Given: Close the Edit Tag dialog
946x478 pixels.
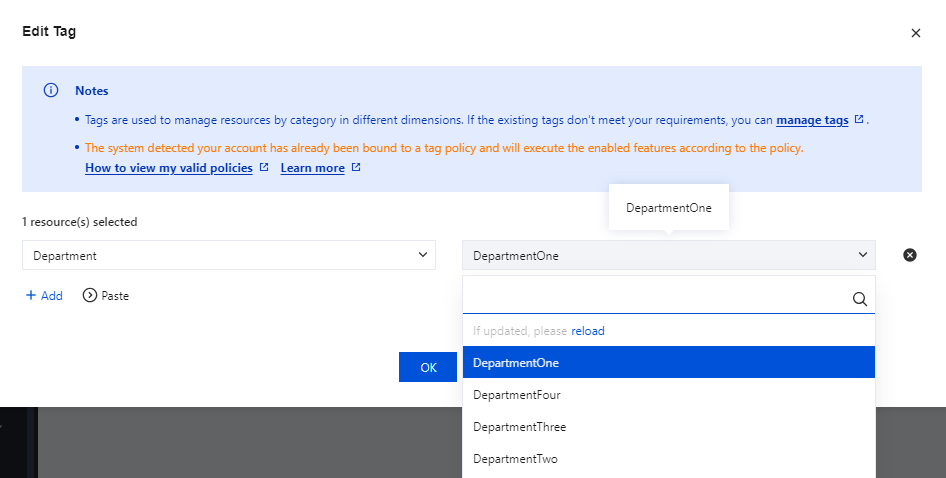Looking at the screenshot, I should point(915,33).
